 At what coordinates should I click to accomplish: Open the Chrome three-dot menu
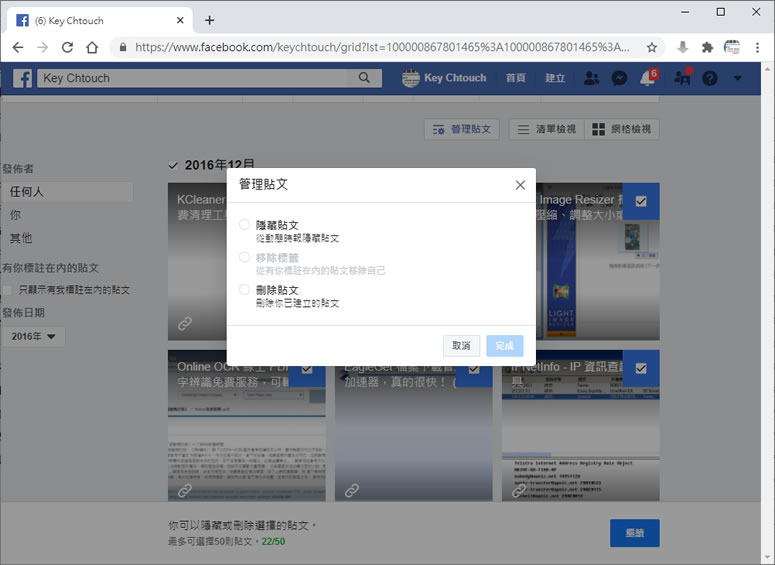click(x=758, y=47)
